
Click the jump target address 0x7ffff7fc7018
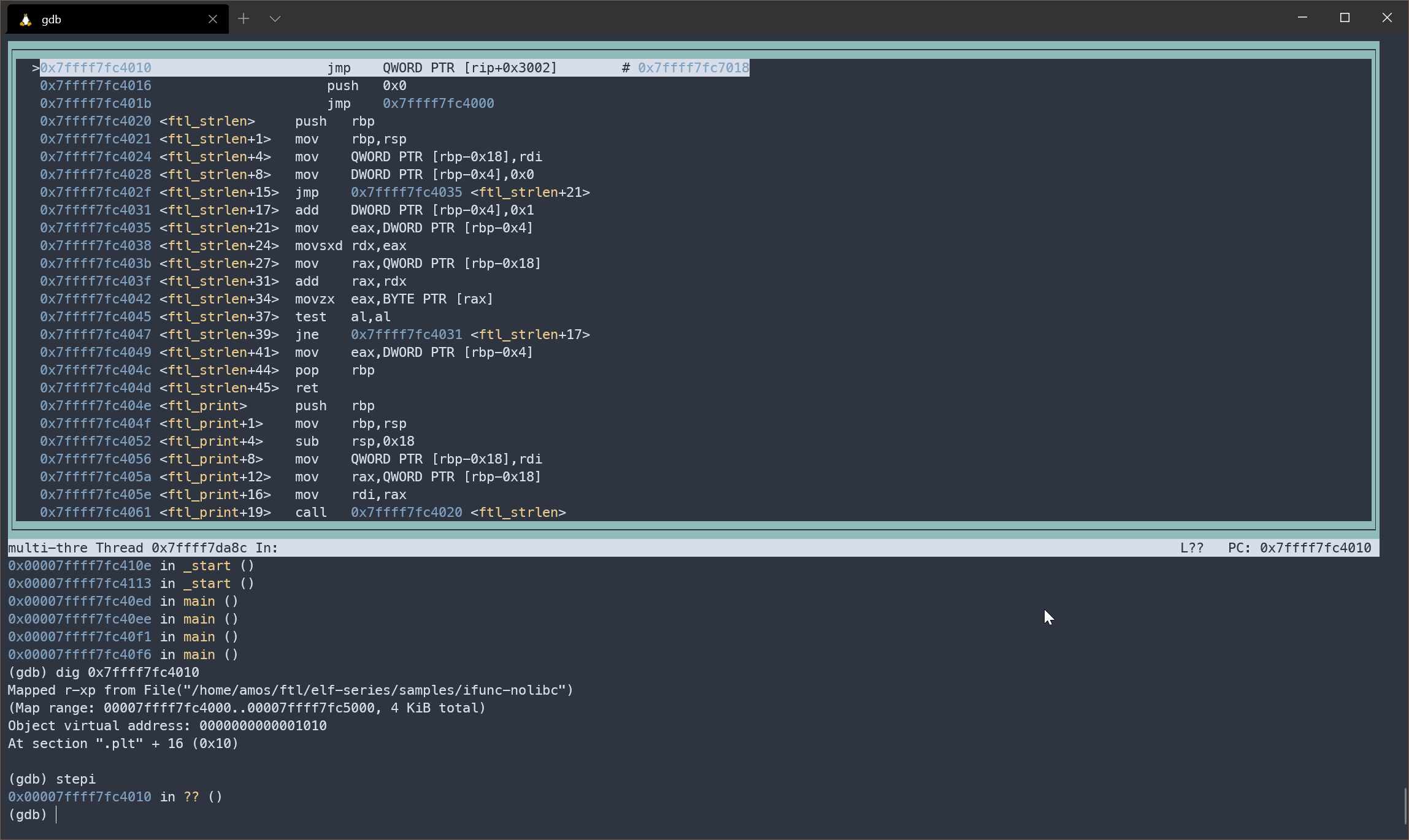pyautogui.click(x=693, y=68)
